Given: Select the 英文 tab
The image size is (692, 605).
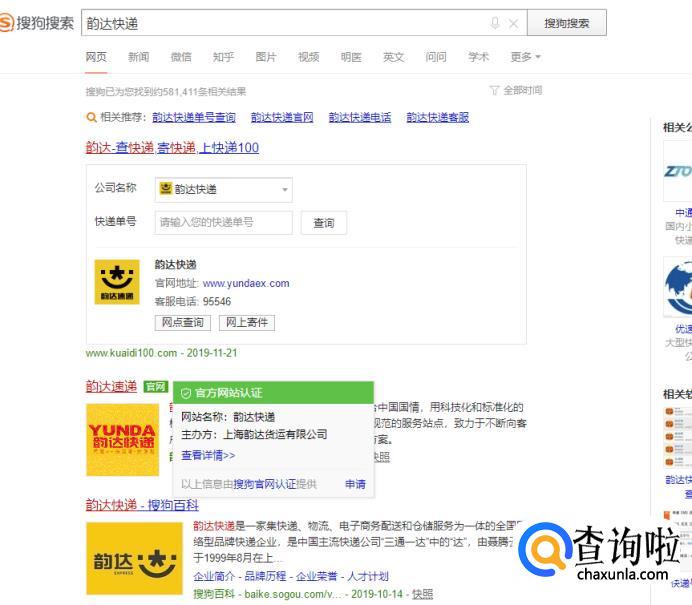Looking at the screenshot, I should [393, 57].
